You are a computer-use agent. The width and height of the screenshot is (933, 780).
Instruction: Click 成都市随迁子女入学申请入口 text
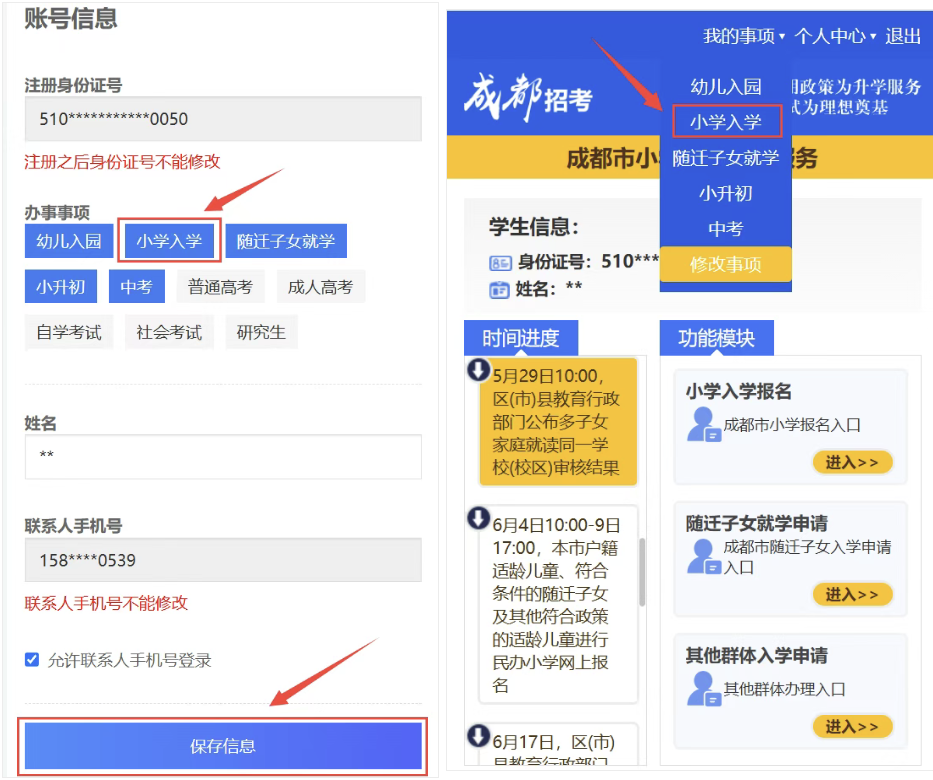coord(807,557)
